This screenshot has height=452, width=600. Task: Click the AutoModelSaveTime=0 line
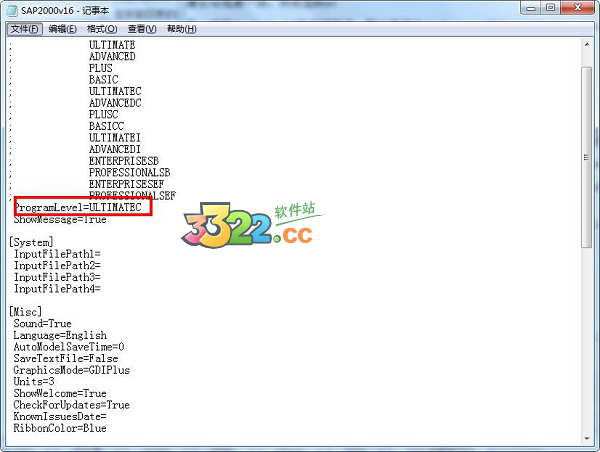point(69,347)
